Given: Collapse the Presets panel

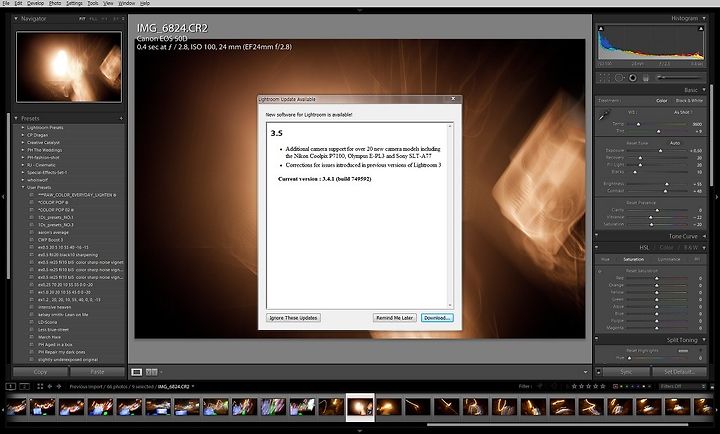Looking at the screenshot, I should (x=16, y=118).
